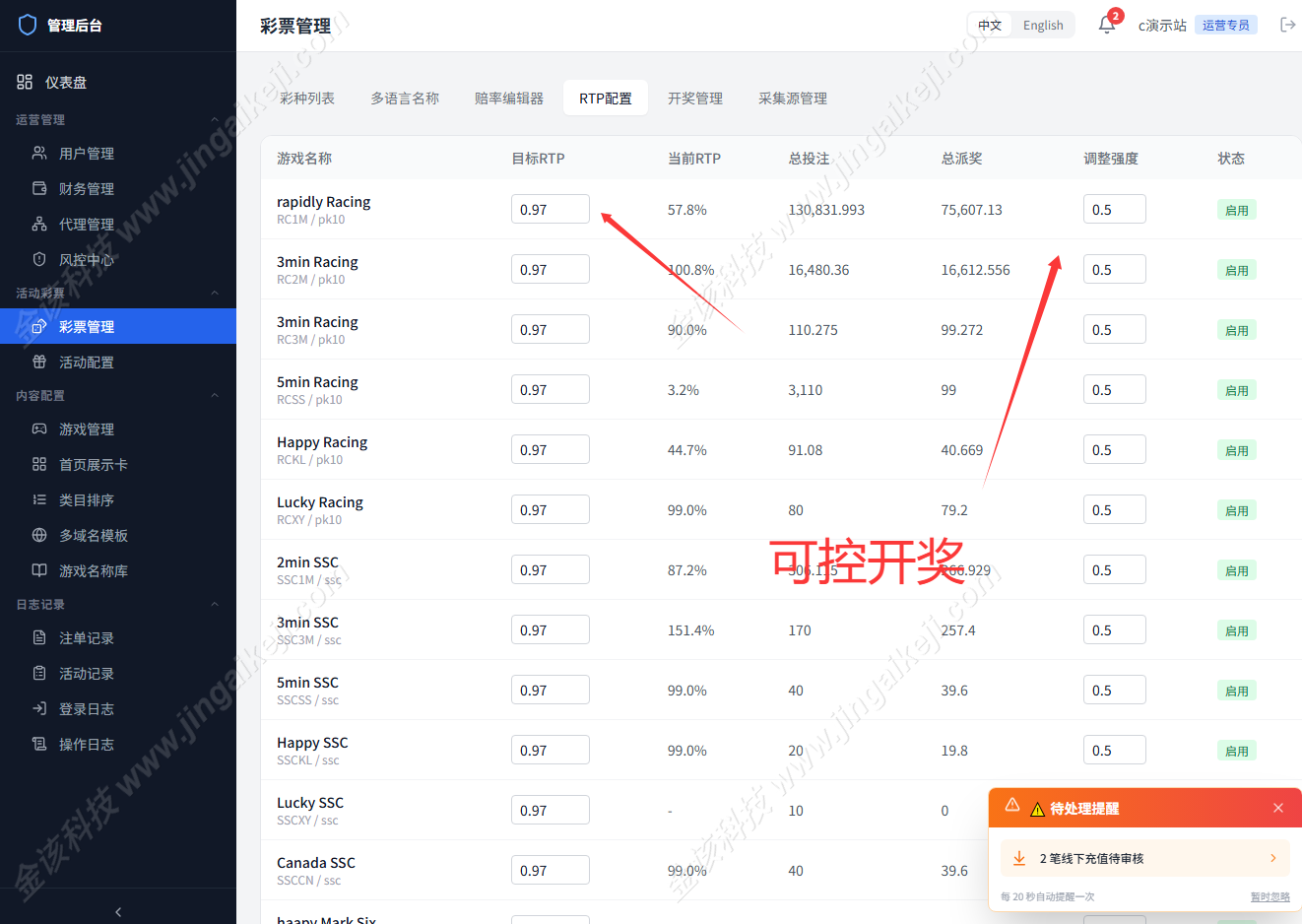The image size is (1302, 924).
Task: Switch language to 中文
Action: click(990, 26)
